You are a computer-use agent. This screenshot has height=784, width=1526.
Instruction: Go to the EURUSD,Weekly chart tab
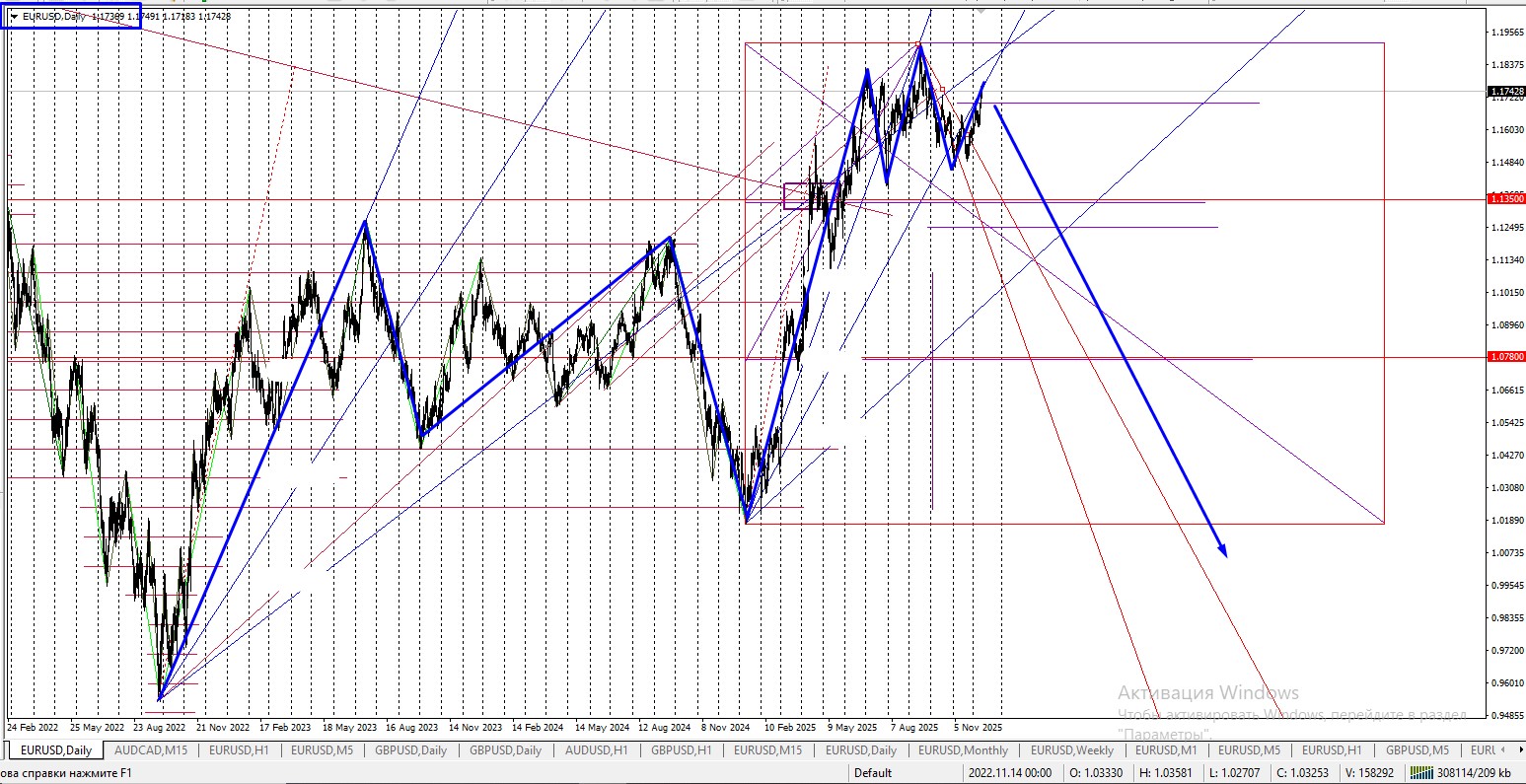coord(1072,750)
